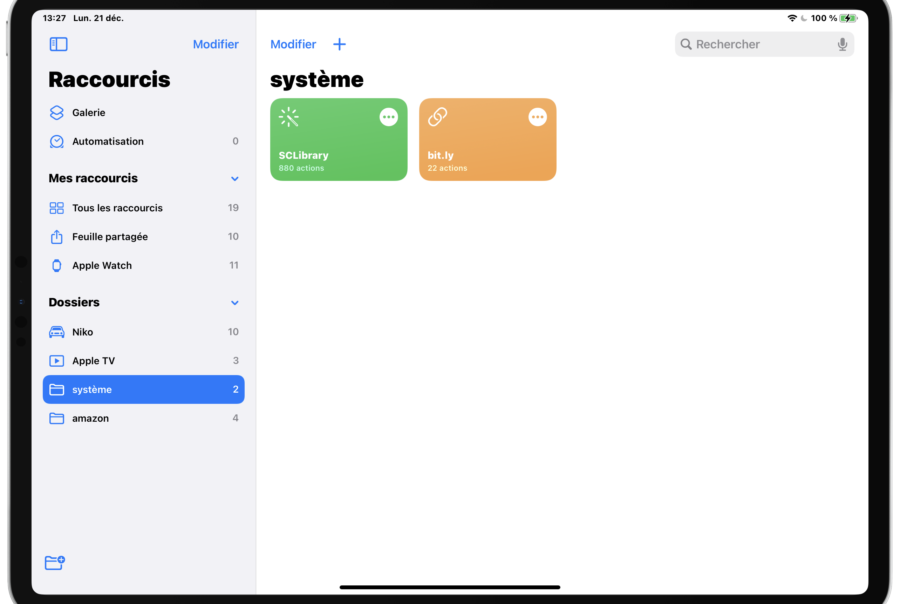900x604 pixels.
Task: Add a new shortcut with plus icon
Action: [x=340, y=44]
